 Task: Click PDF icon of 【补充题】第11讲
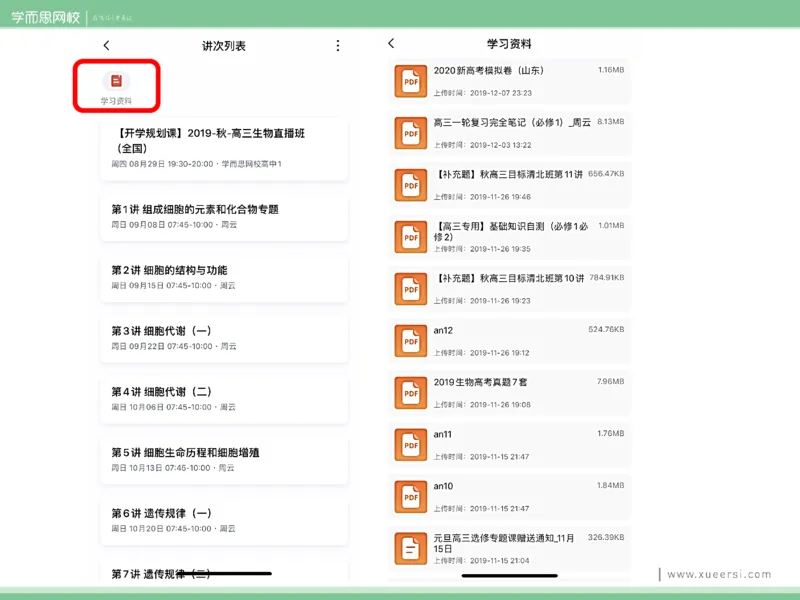pos(411,185)
